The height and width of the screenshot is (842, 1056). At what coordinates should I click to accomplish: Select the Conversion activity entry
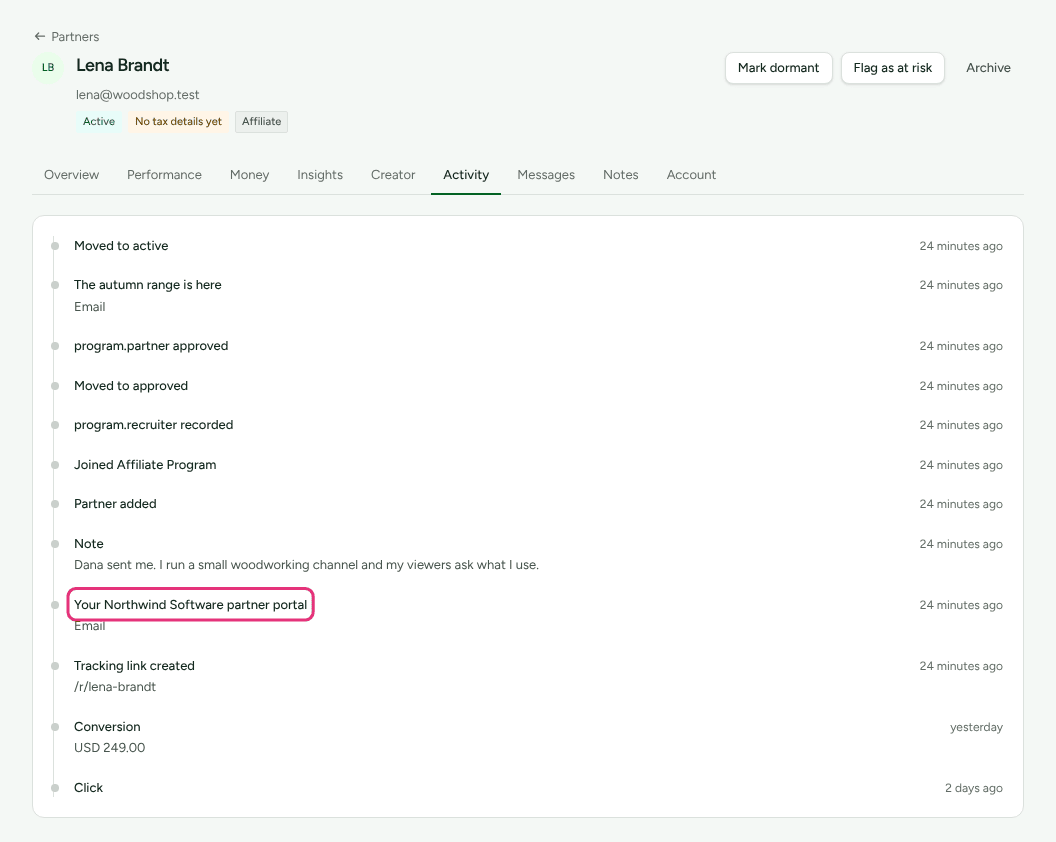point(107,727)
